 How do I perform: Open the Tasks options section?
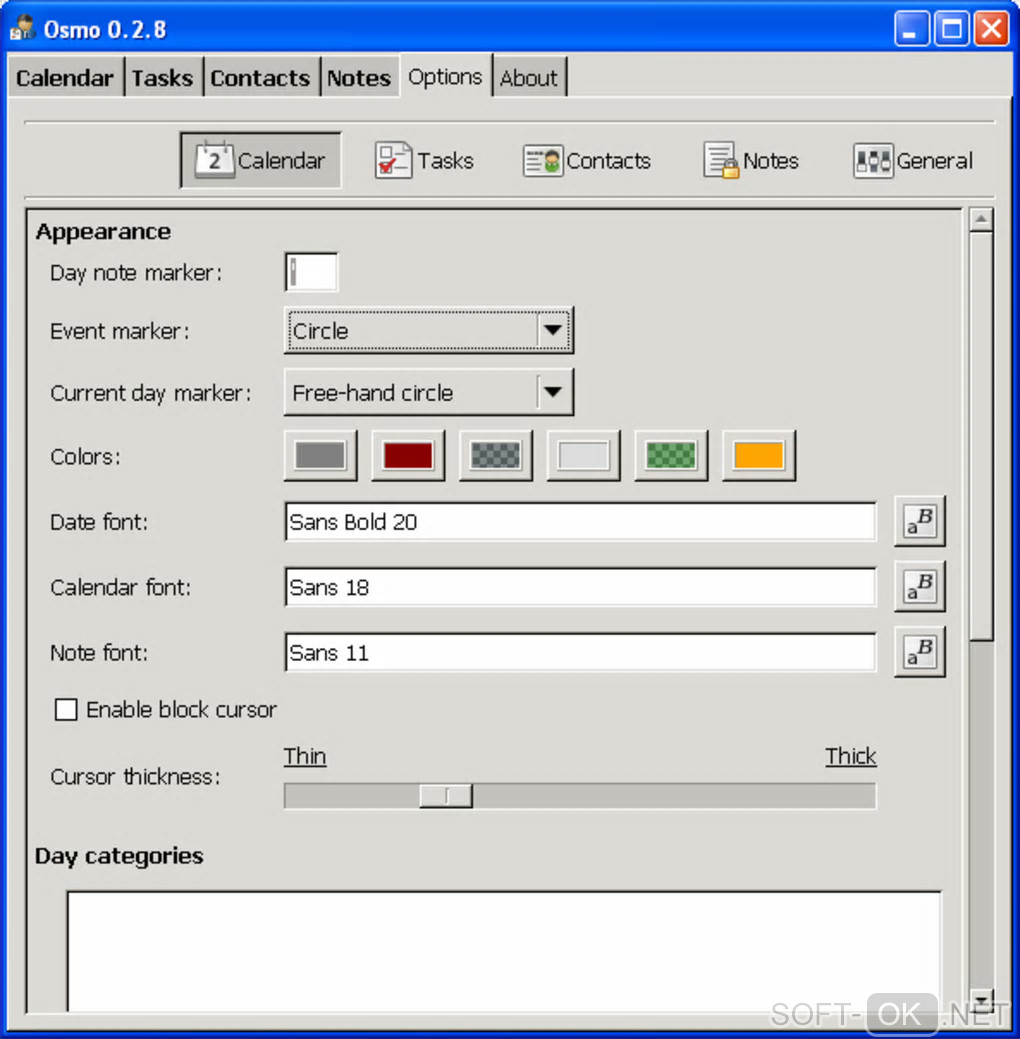(424, 160)
